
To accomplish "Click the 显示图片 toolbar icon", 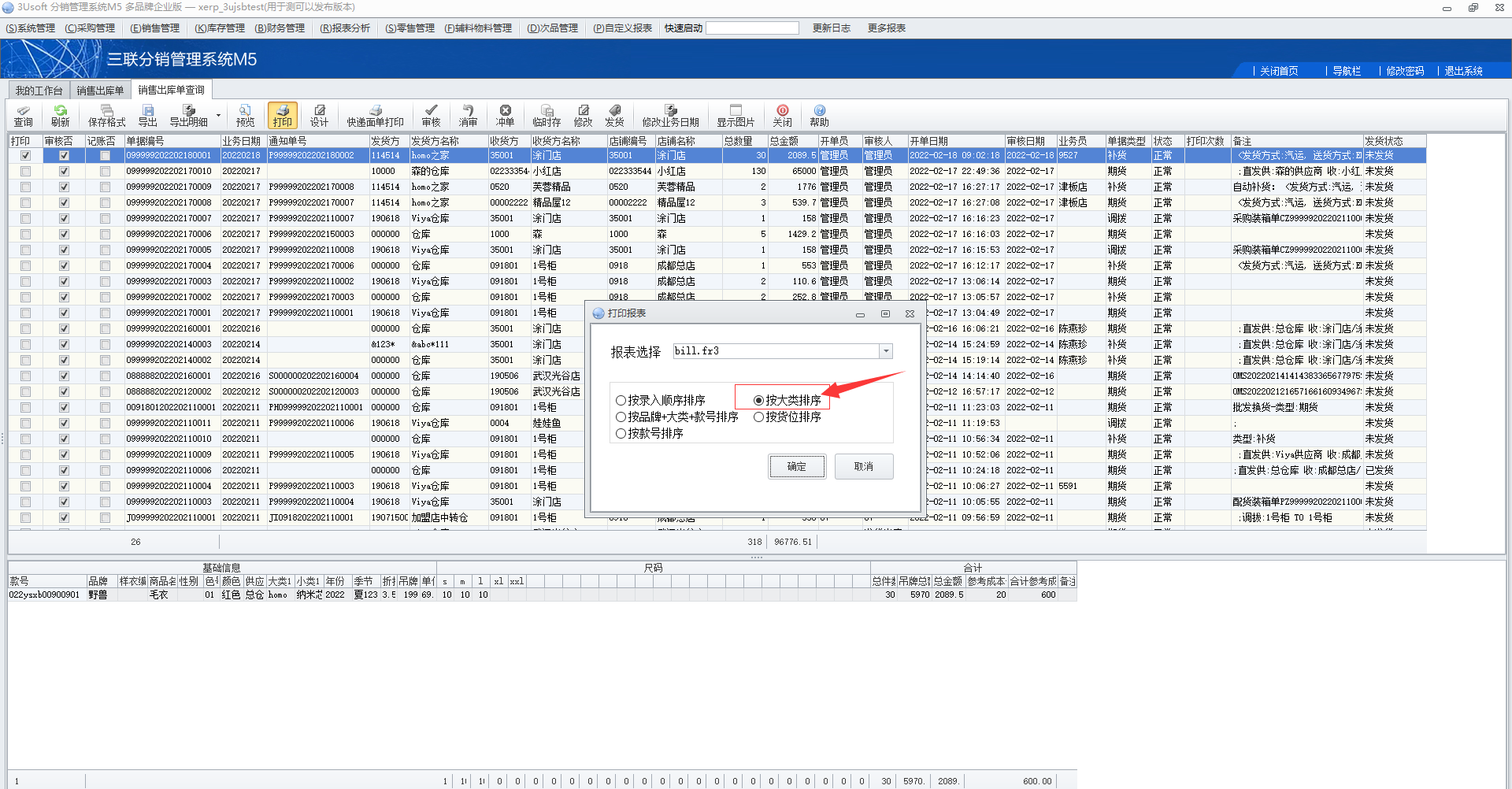I will click(x=736, y=115).
